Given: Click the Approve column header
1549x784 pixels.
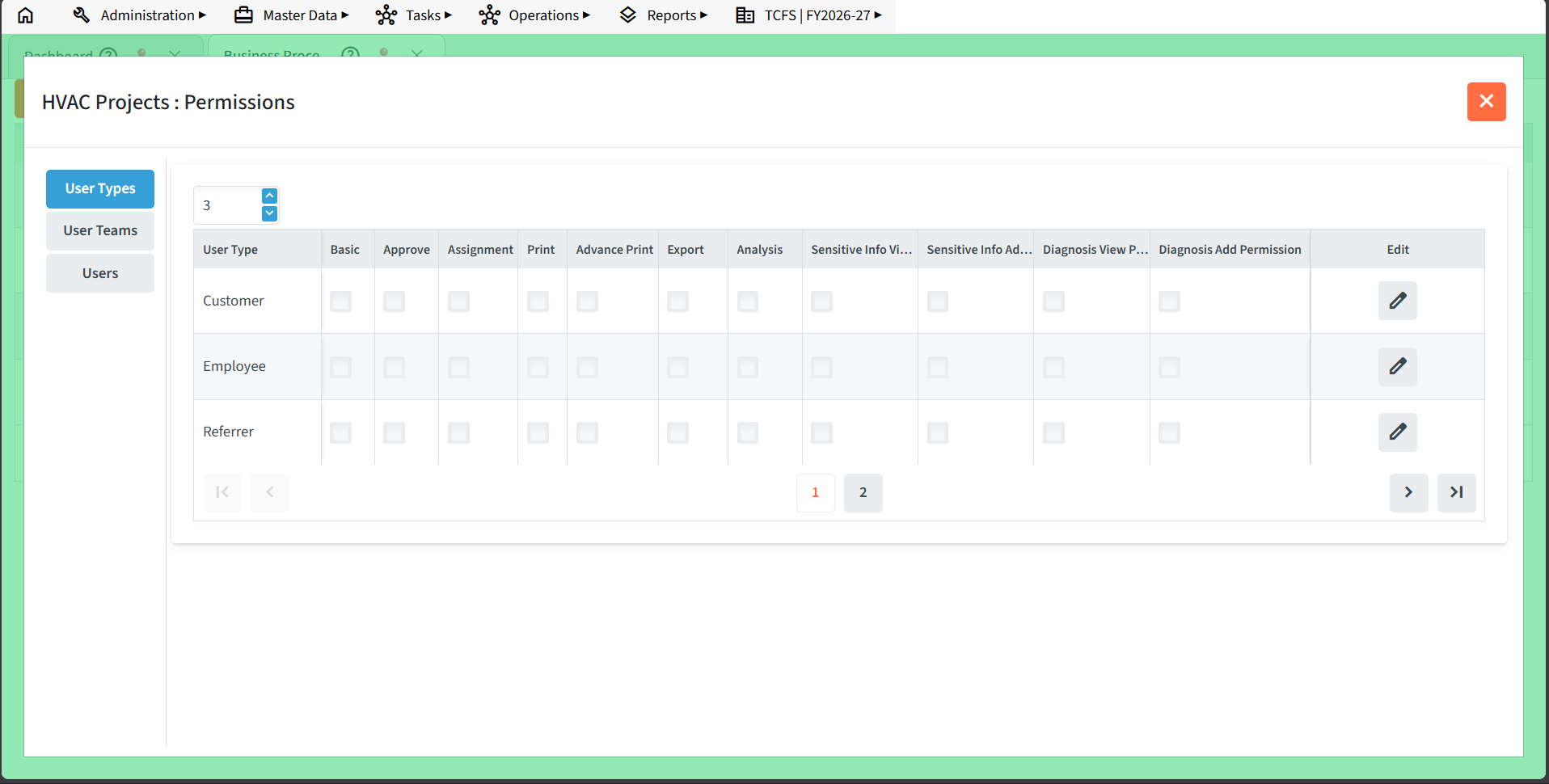Looking at the screenshot, I should (407, 250).
